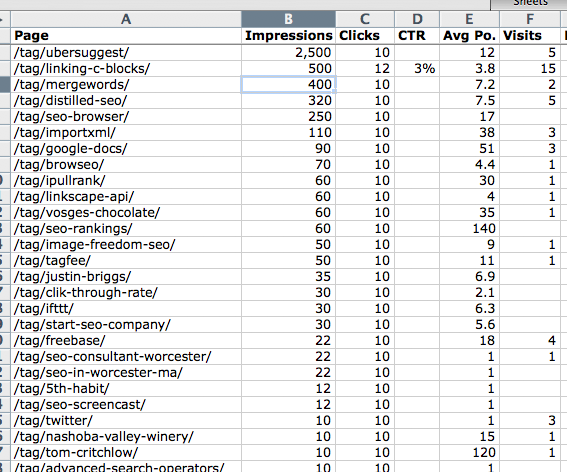Select the /tag/mergewords/ cell
This screenshot has height=472, width=567.
point(126,85)
